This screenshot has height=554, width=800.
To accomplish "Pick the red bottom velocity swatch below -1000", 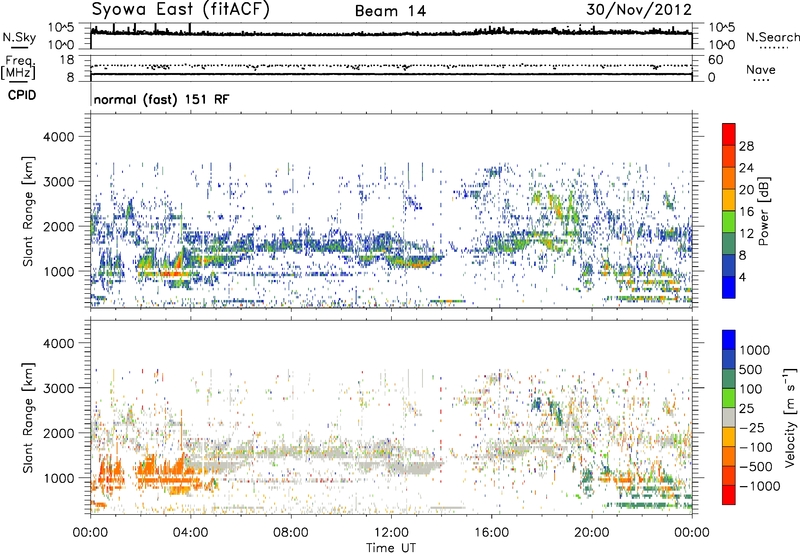I will pyautogui.click(x=729, y=495).
